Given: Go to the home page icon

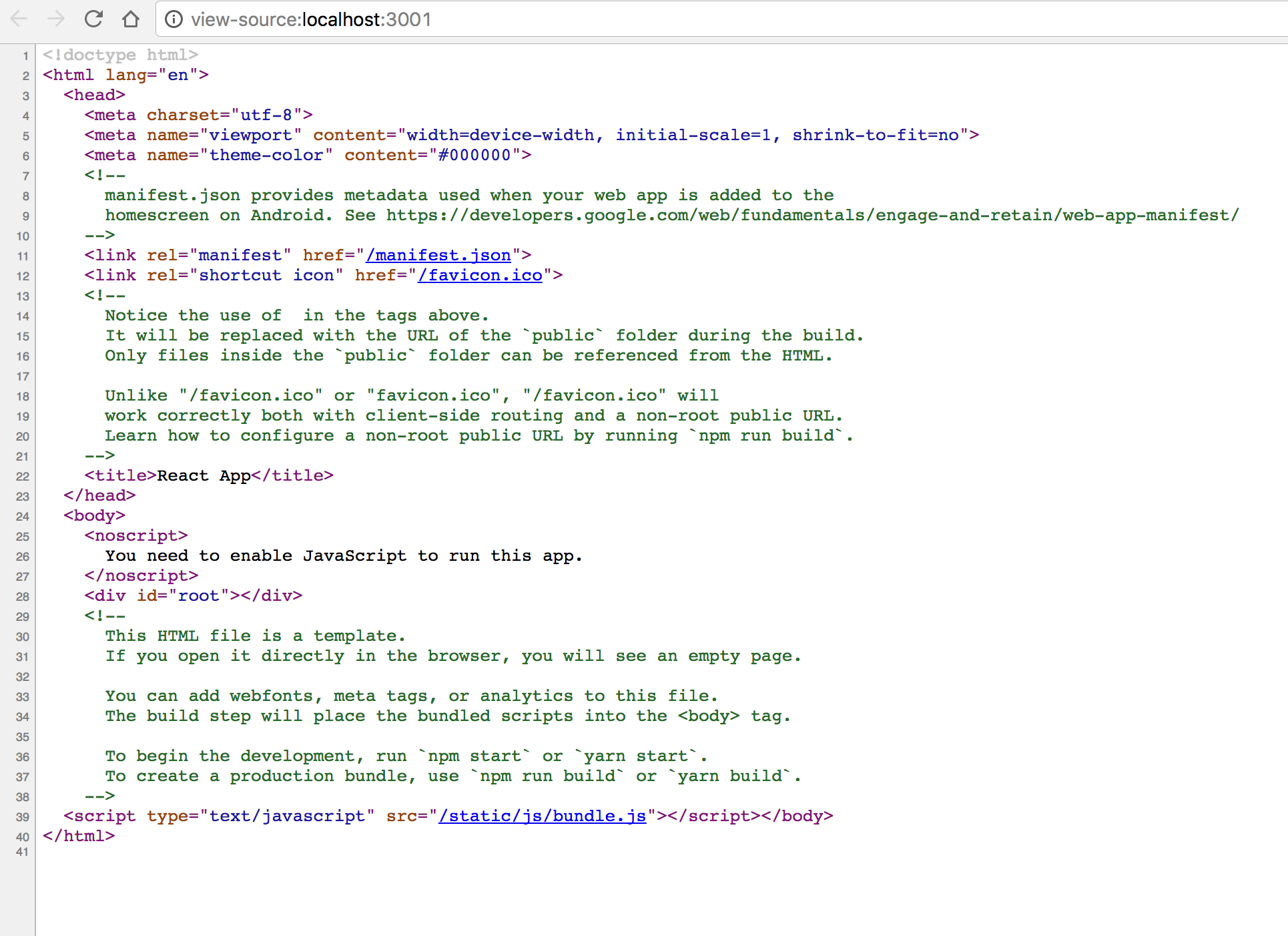Looking at the screenshot, I should pyautogui.click(x=131, y=19).
